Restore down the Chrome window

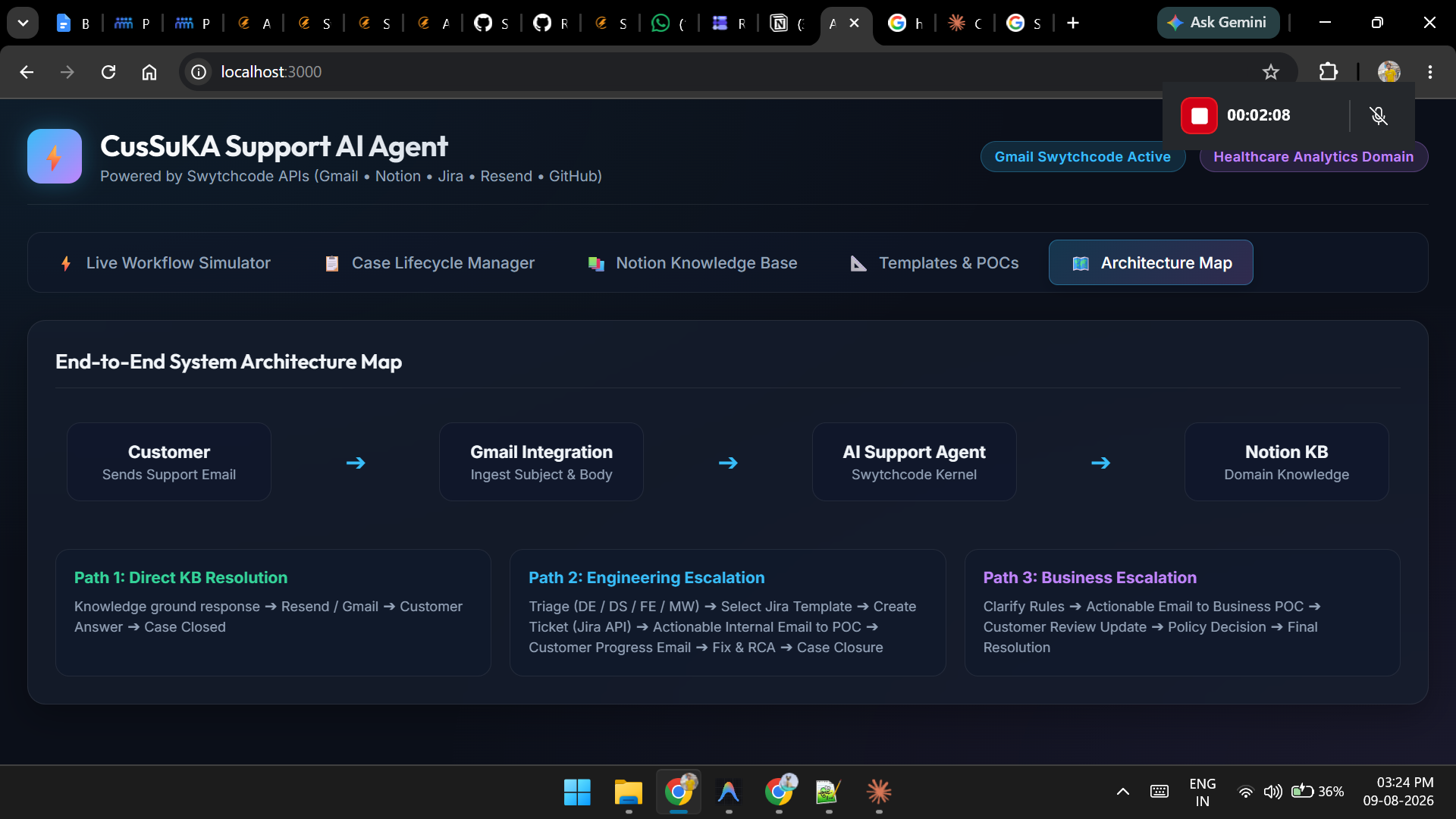click(1377, 23)
